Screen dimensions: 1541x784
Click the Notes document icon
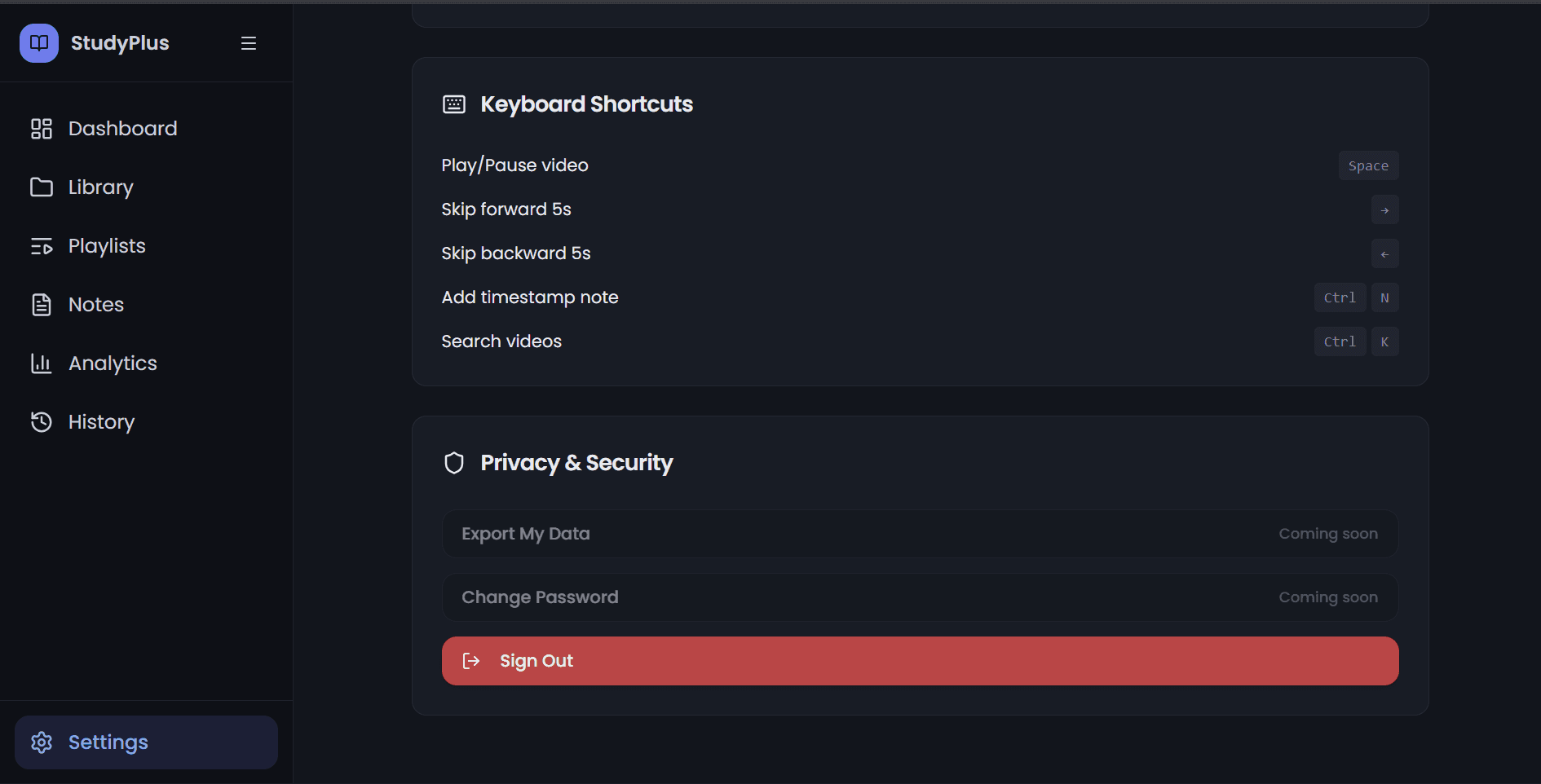coord(42,305)
